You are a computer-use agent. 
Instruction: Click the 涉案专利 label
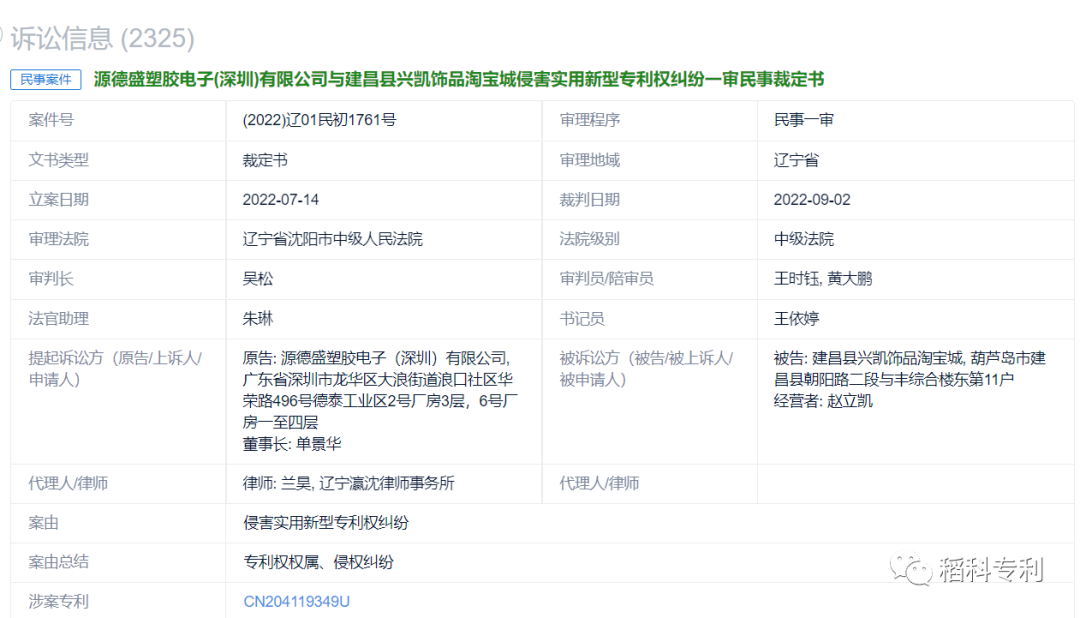(x=59, y=601)
